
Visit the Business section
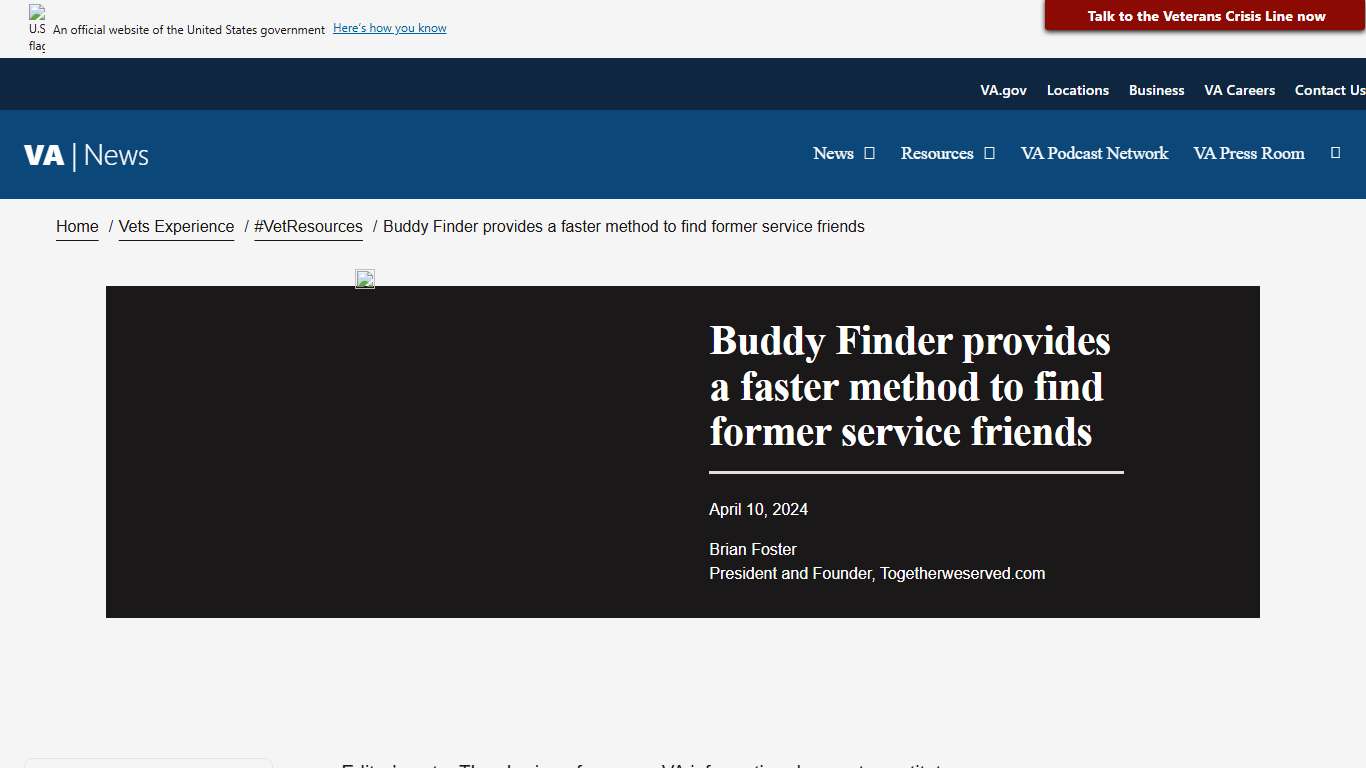1156,90
